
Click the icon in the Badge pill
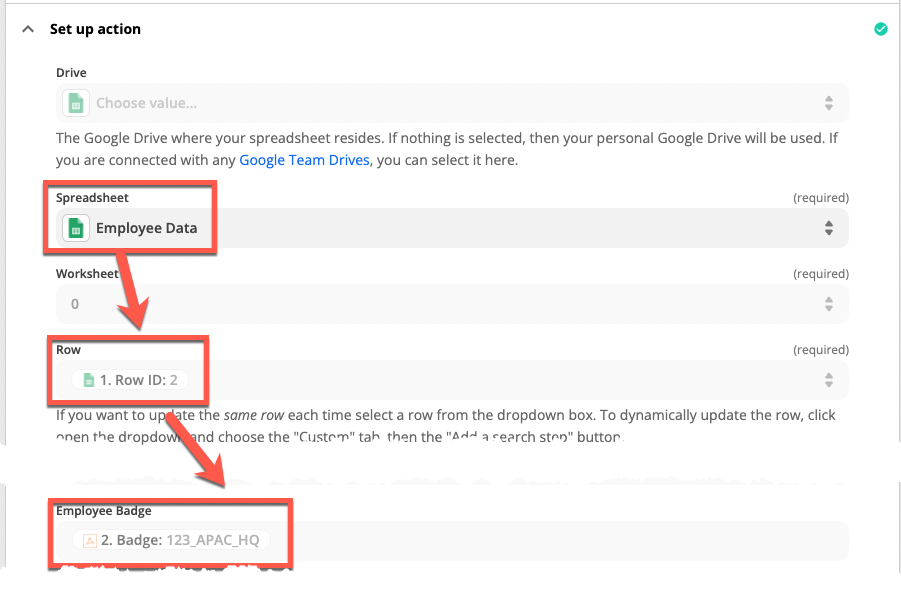coord(90,540)
